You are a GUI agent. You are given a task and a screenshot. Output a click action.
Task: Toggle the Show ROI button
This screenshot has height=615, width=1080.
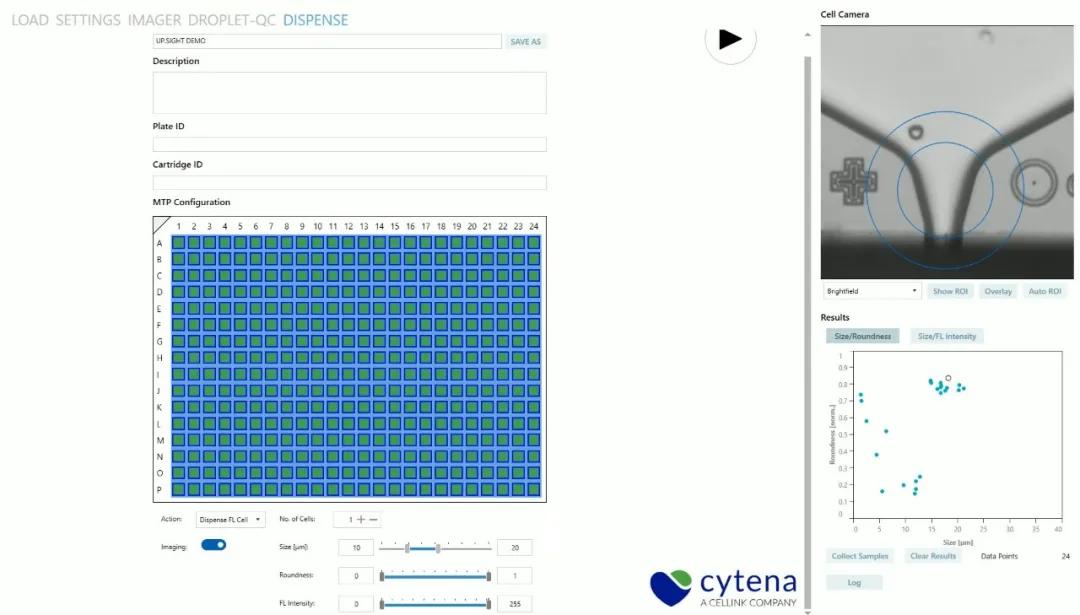pyautogui.click(x=949, y=291)
